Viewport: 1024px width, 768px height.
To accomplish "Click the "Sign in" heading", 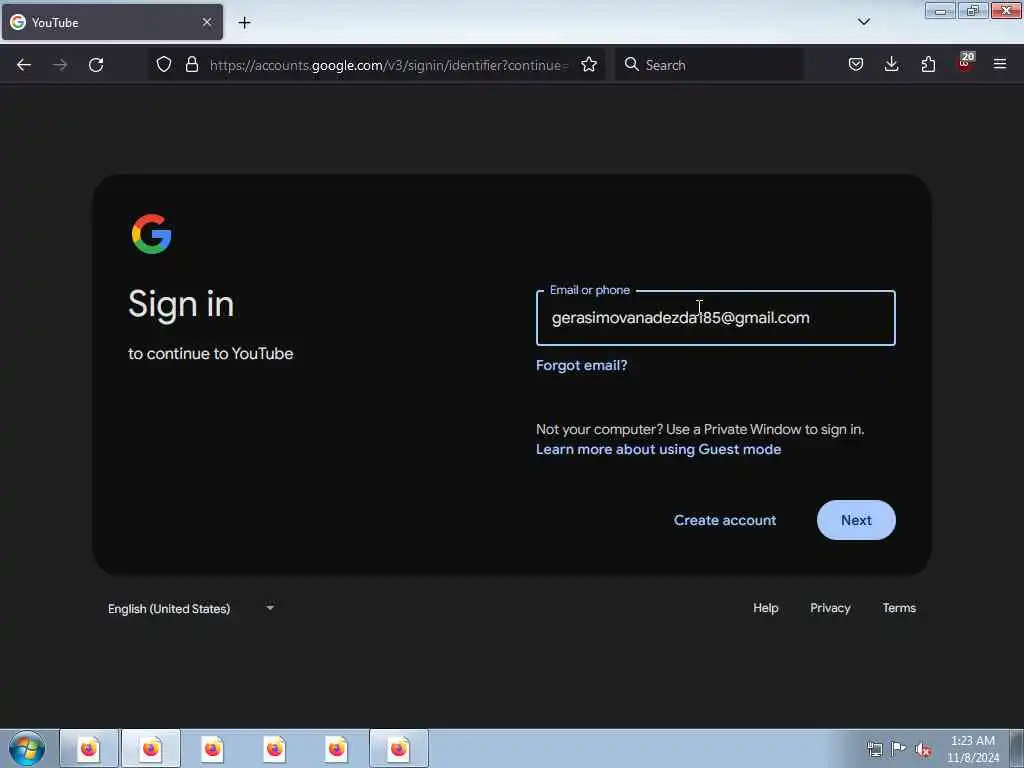I will 181,304.
